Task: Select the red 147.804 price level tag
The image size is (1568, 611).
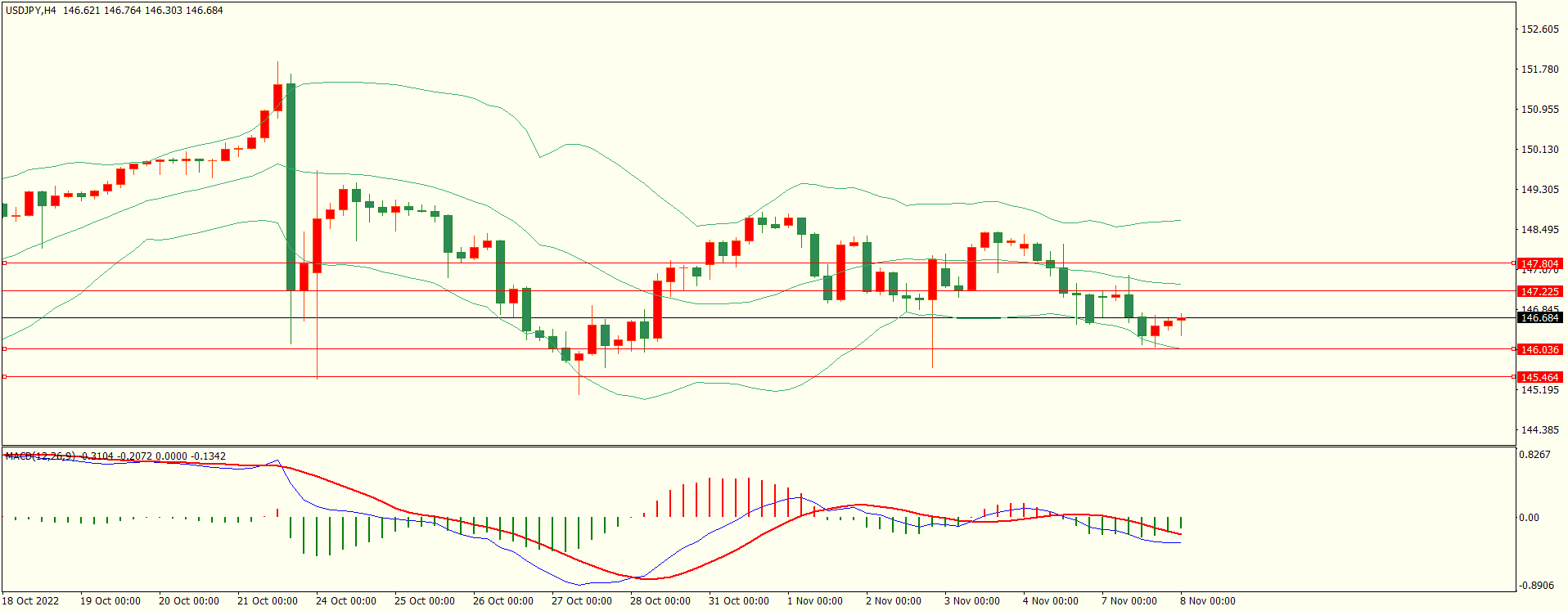Action: (x=1539, y=263)
